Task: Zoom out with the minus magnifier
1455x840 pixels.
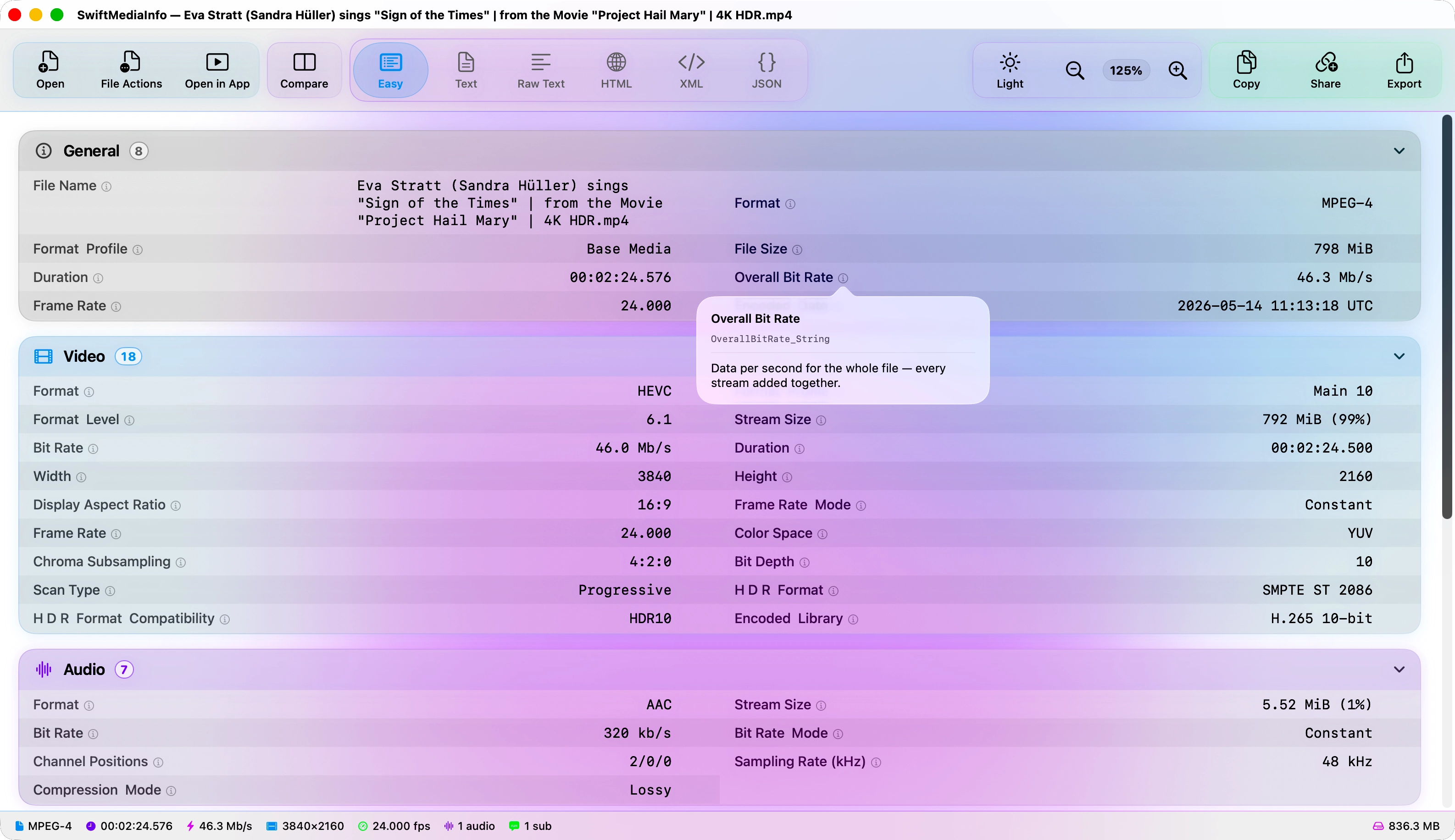Action: [x=1074, y=71]
